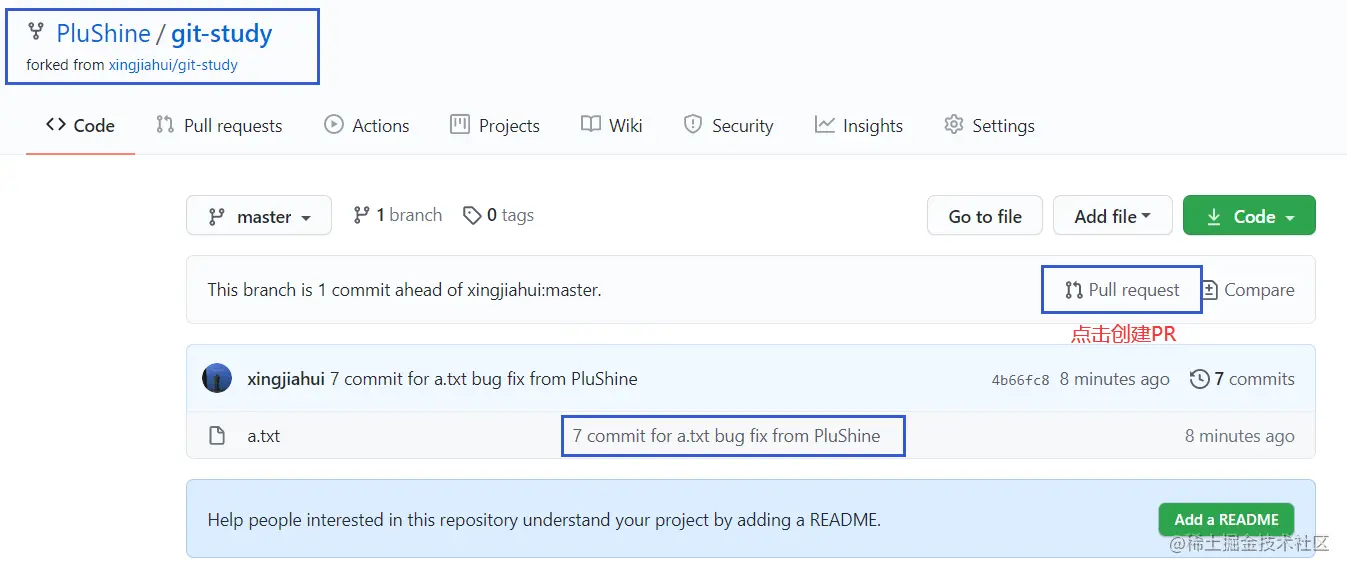
Task: Switch to the Projects tab
Action: [x=495, y=125]
